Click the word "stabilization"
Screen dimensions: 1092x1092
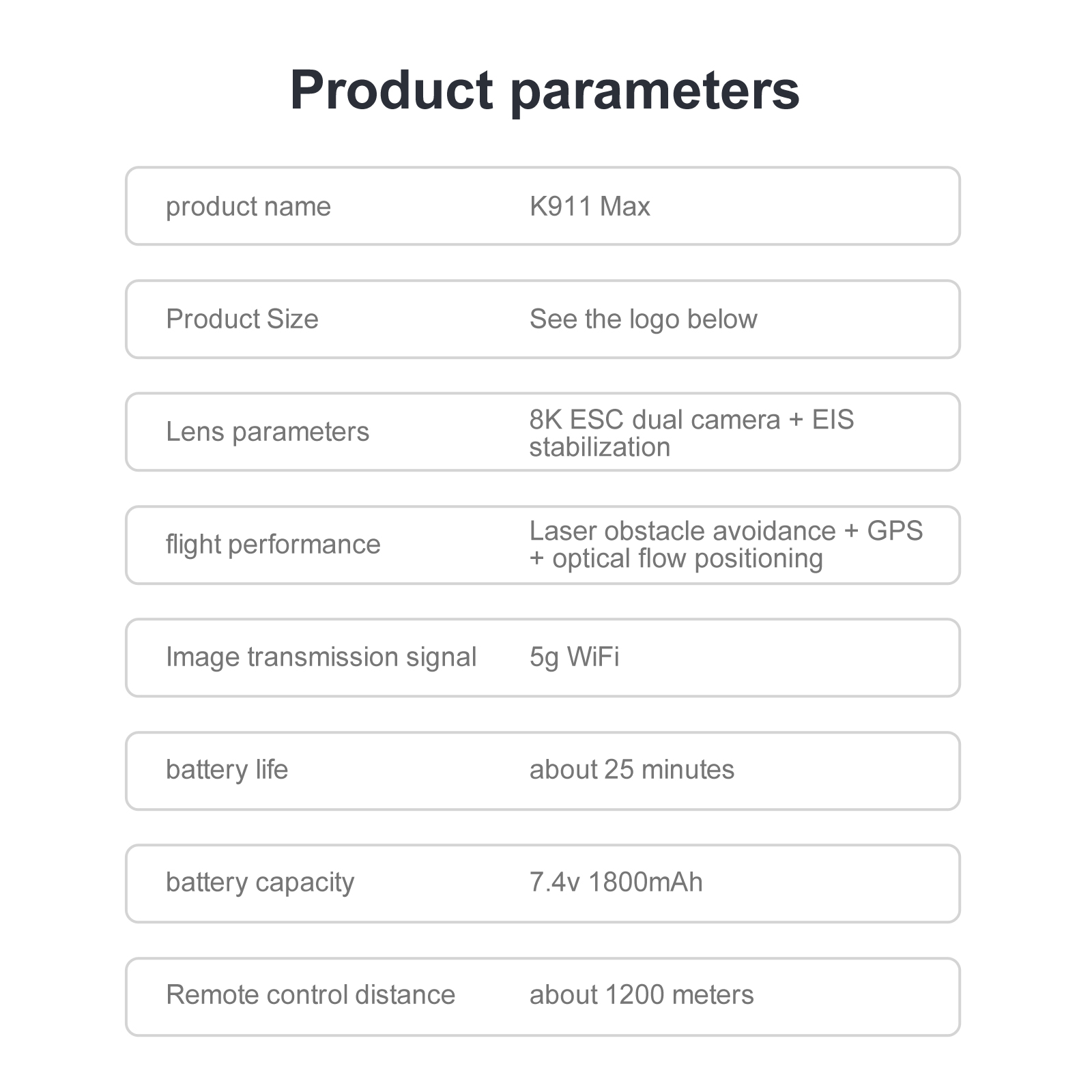(600, 447)
